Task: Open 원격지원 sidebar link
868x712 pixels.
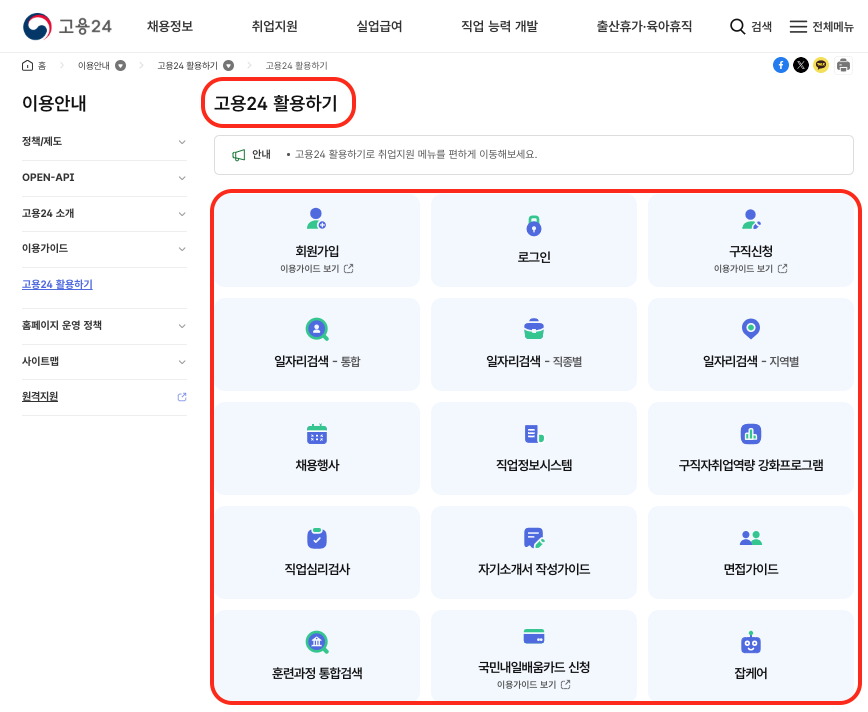Action: (x=40, y=396)
